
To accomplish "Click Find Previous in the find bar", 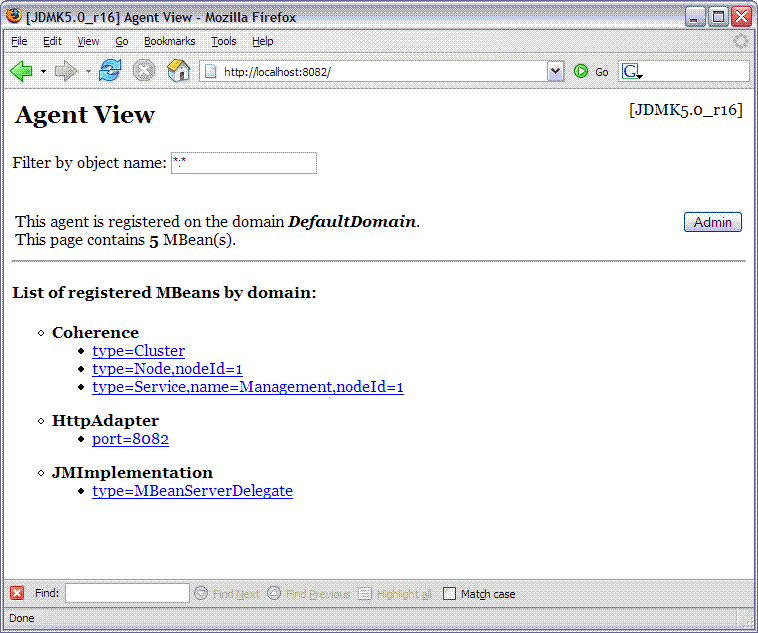I will (308, 593).
